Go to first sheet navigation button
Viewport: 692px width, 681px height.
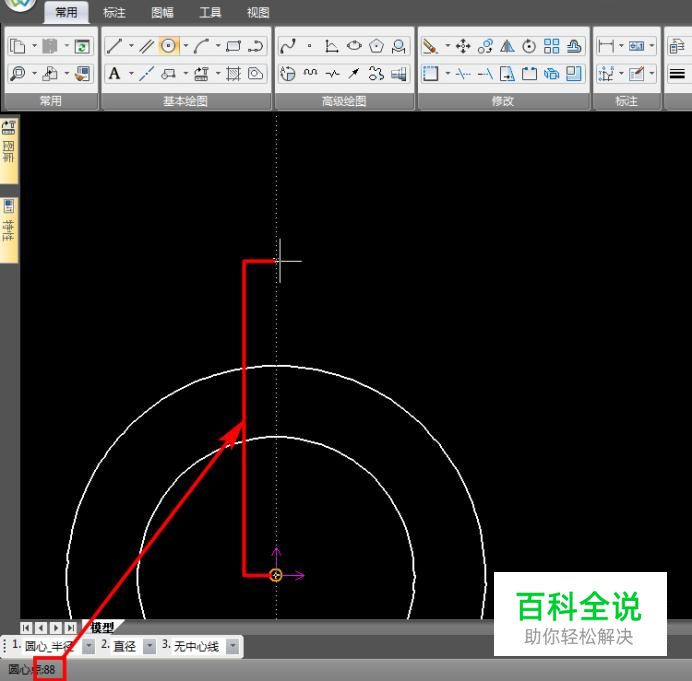26,627
